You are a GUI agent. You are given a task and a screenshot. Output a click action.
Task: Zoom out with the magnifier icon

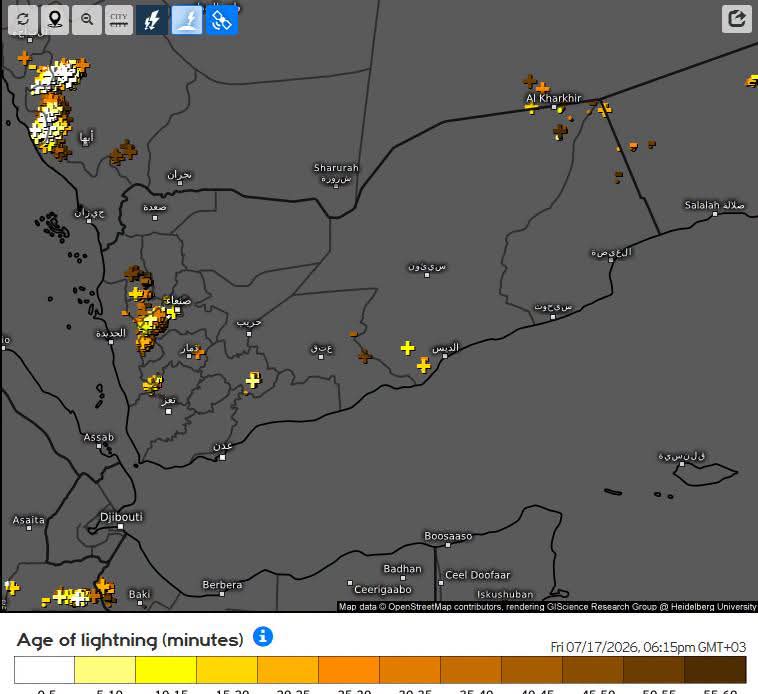(x=87, y=20)
